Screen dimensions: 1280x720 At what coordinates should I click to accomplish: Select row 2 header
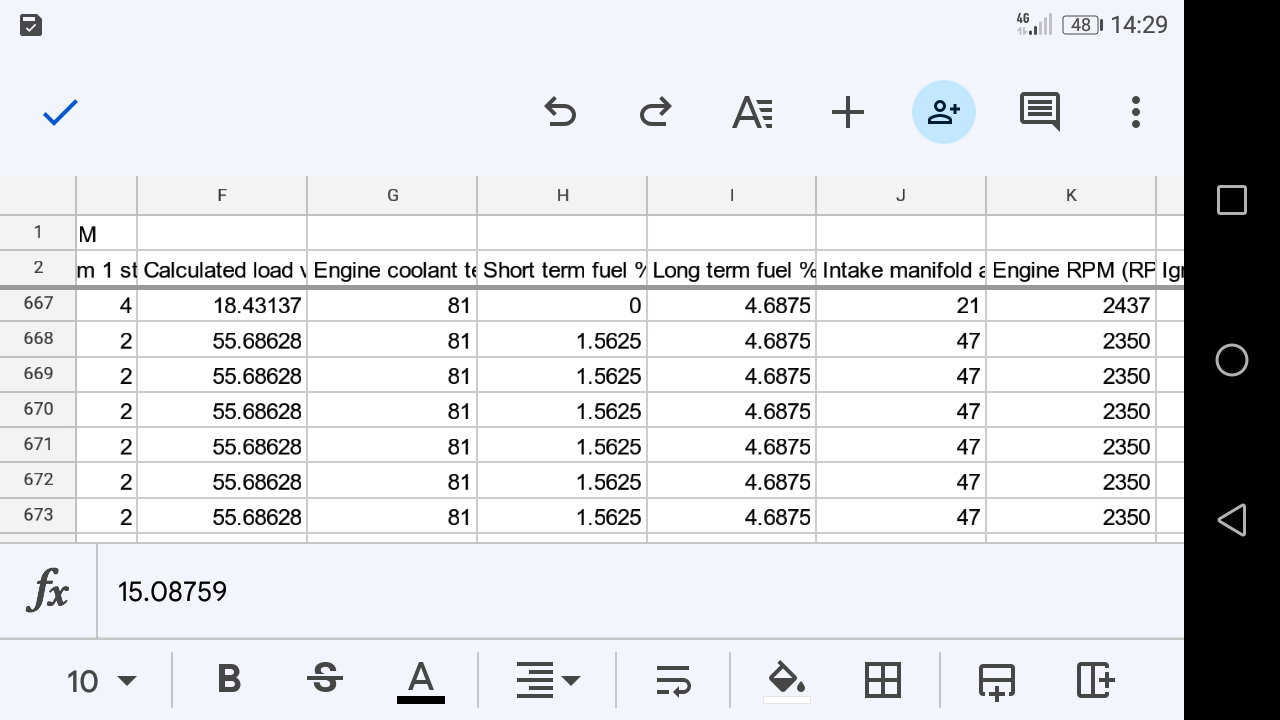point(38,268)
